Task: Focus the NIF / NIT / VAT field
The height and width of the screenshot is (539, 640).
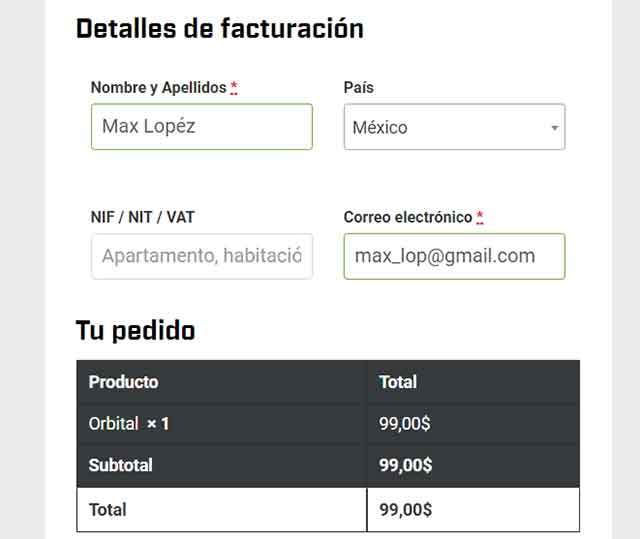Action: click(201, 256)
